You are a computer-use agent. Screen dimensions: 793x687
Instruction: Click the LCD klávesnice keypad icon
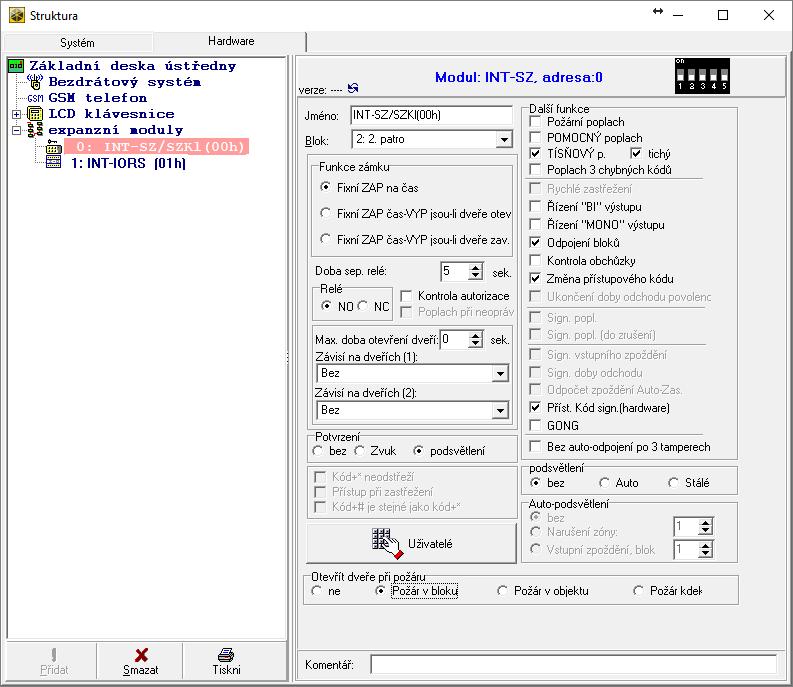pos(35,114)
